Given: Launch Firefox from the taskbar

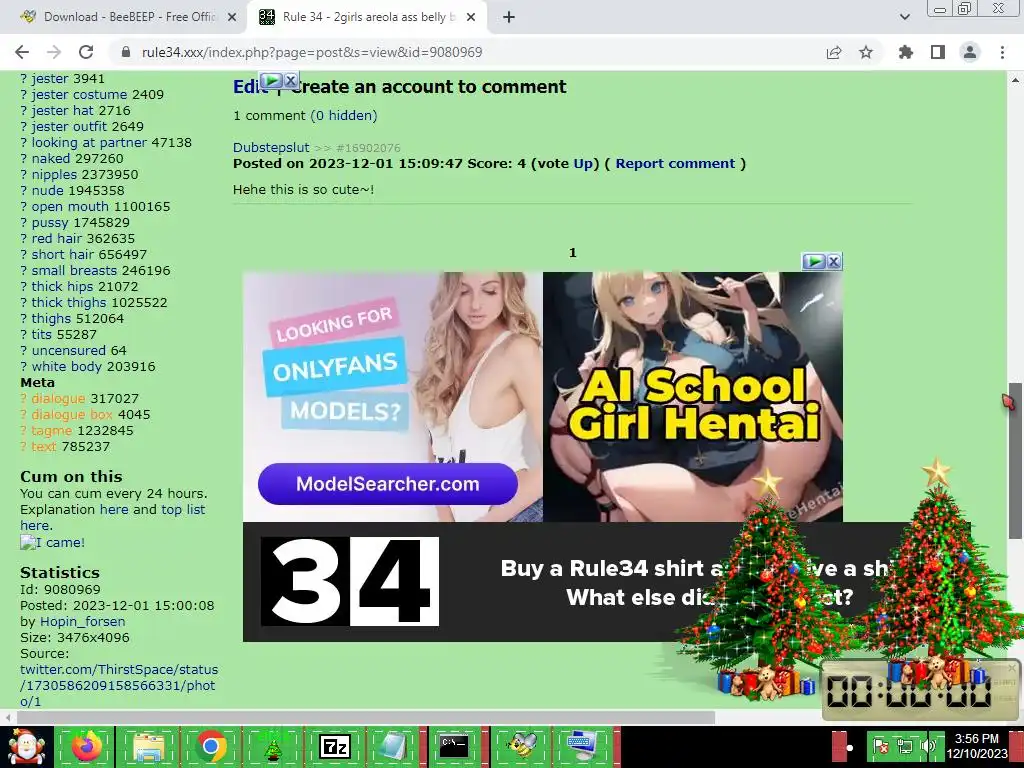Looking at the screenshot, I should (86, 746).
